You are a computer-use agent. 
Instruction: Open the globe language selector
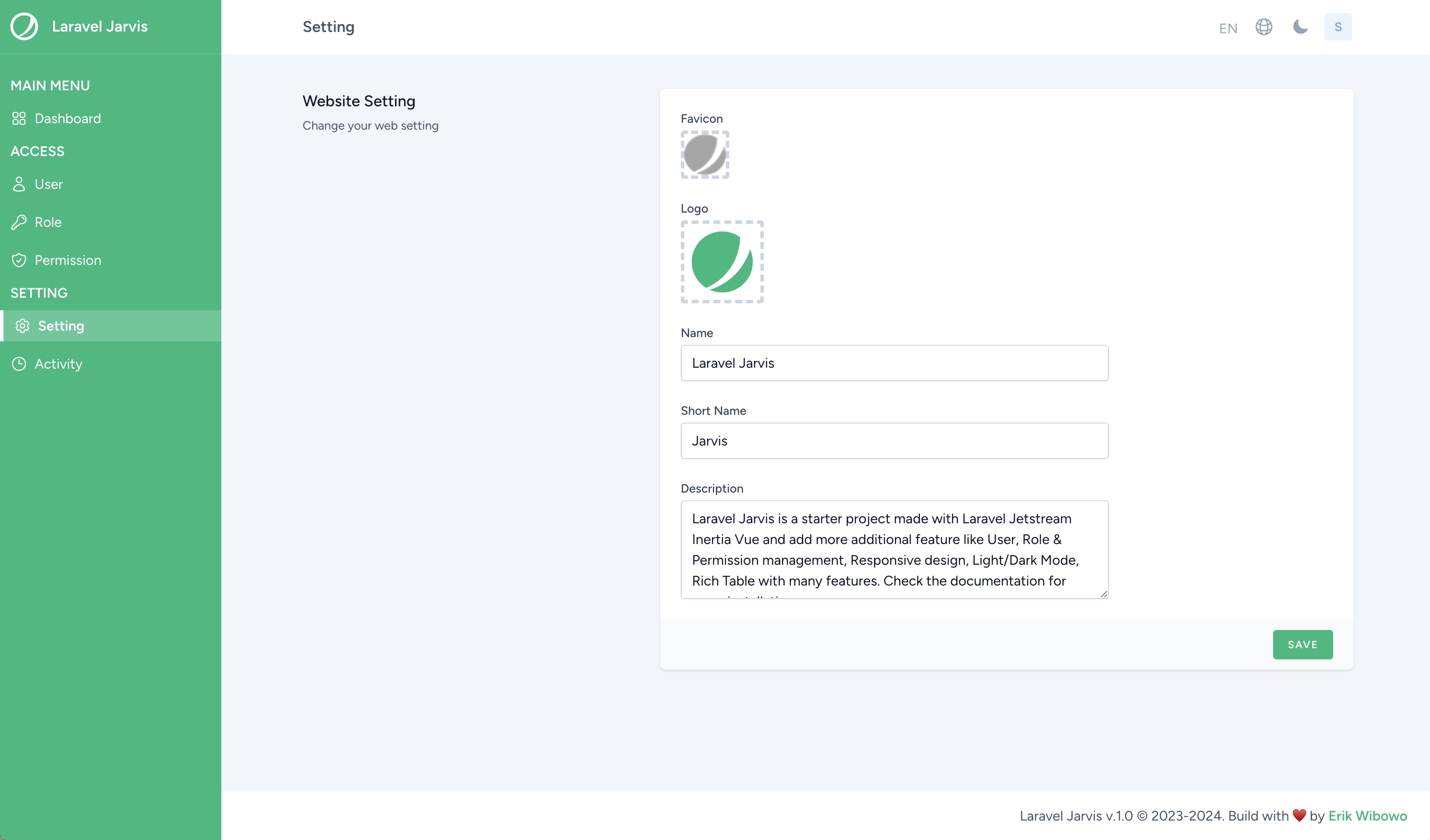click(x=1264, y=27)
